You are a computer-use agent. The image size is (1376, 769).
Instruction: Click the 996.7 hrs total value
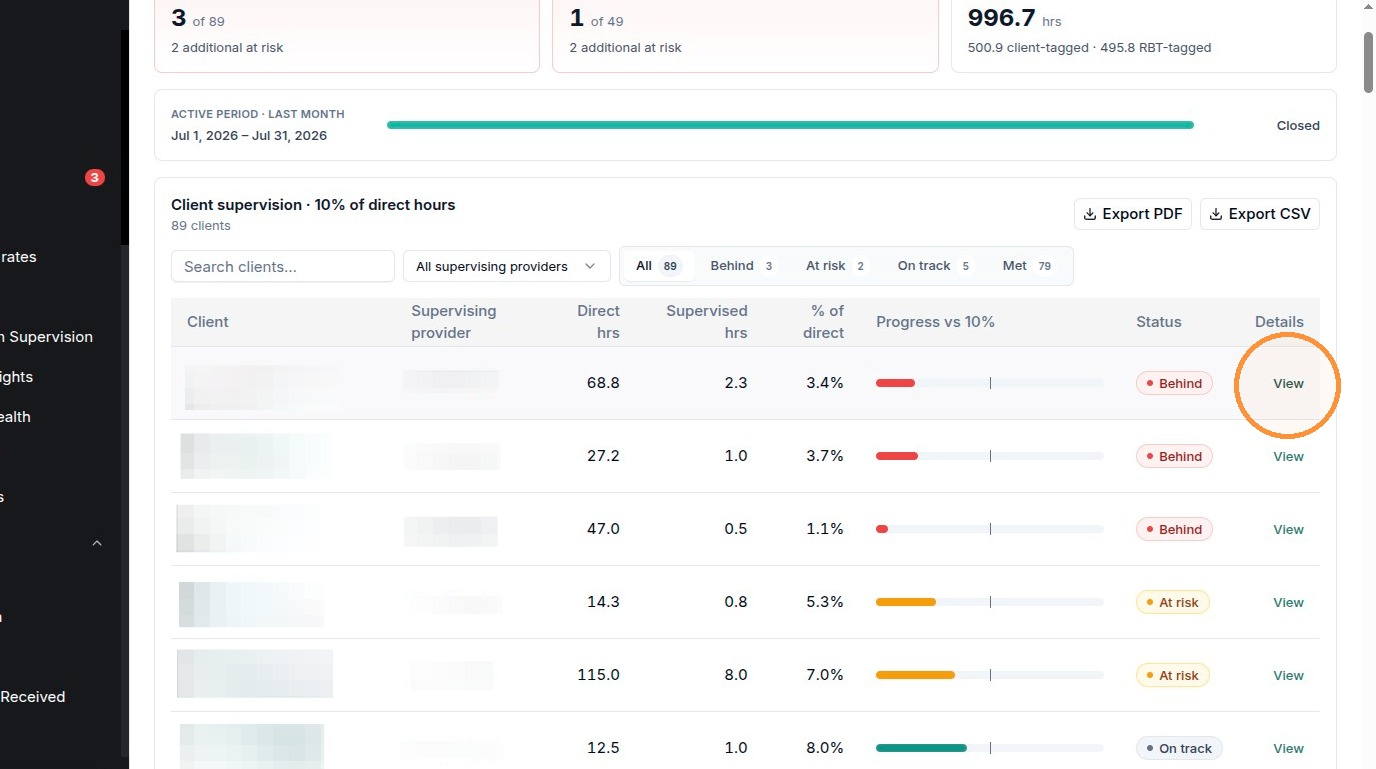tap(1015, 18)
